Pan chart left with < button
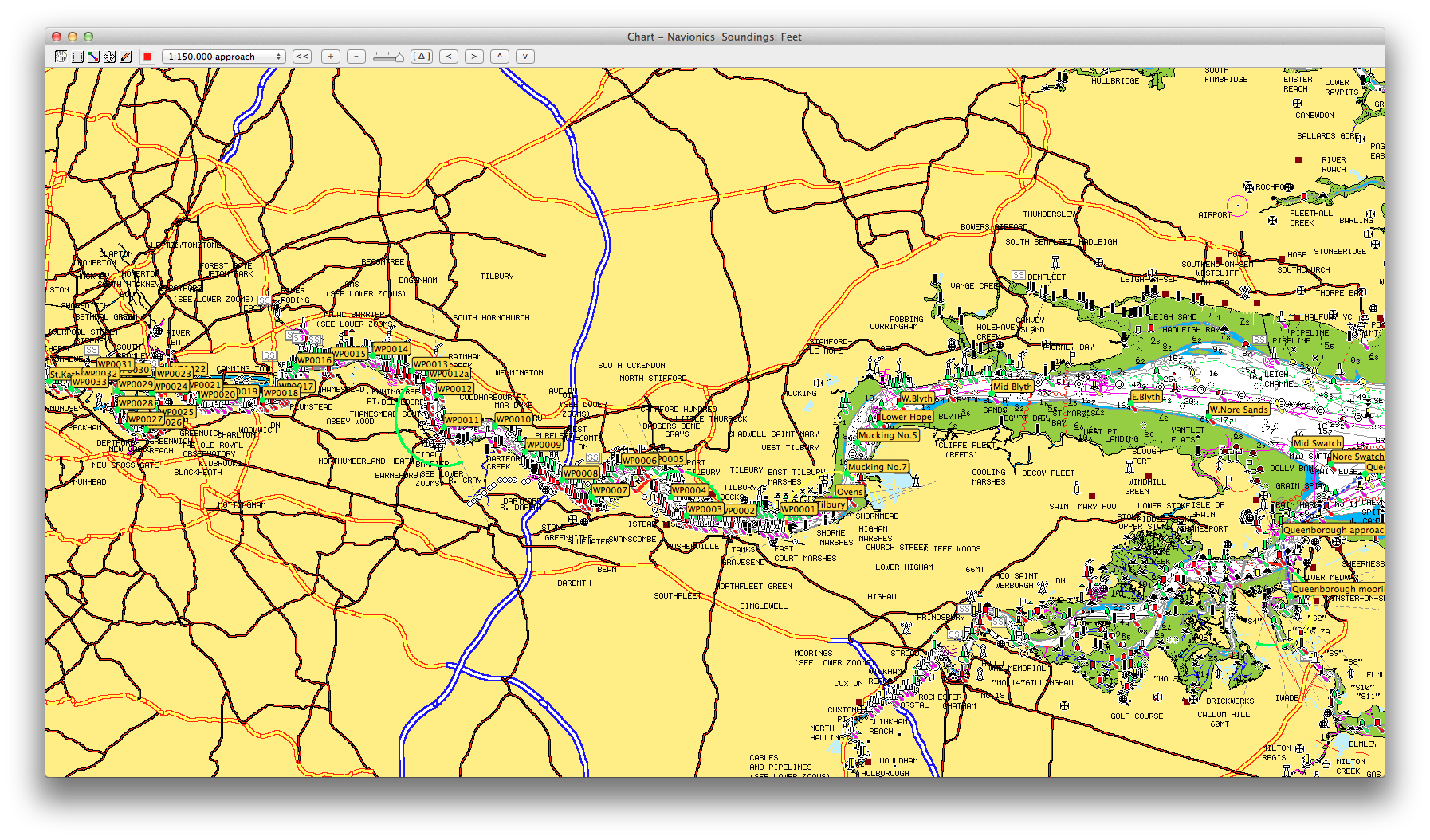Screen dimensions: 1430x840 [x=449, y=57]
